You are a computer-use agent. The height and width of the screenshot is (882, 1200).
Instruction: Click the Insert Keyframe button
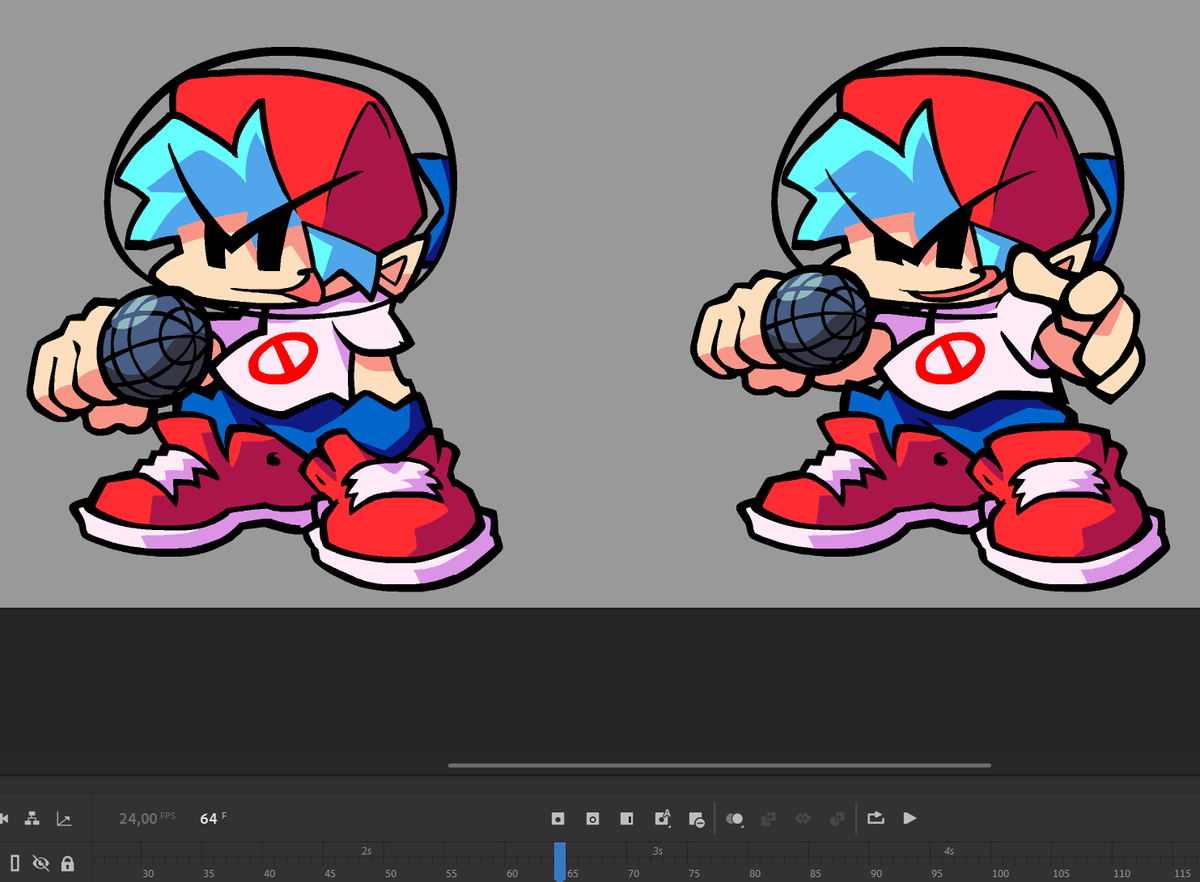pos(558,818)
